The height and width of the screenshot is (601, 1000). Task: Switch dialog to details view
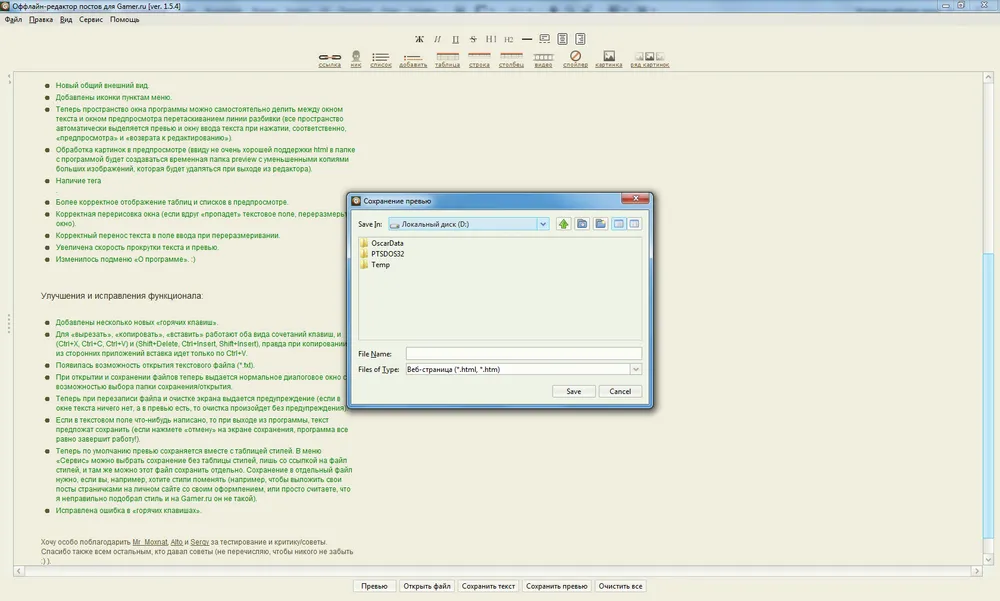click(x=634, y=224)
